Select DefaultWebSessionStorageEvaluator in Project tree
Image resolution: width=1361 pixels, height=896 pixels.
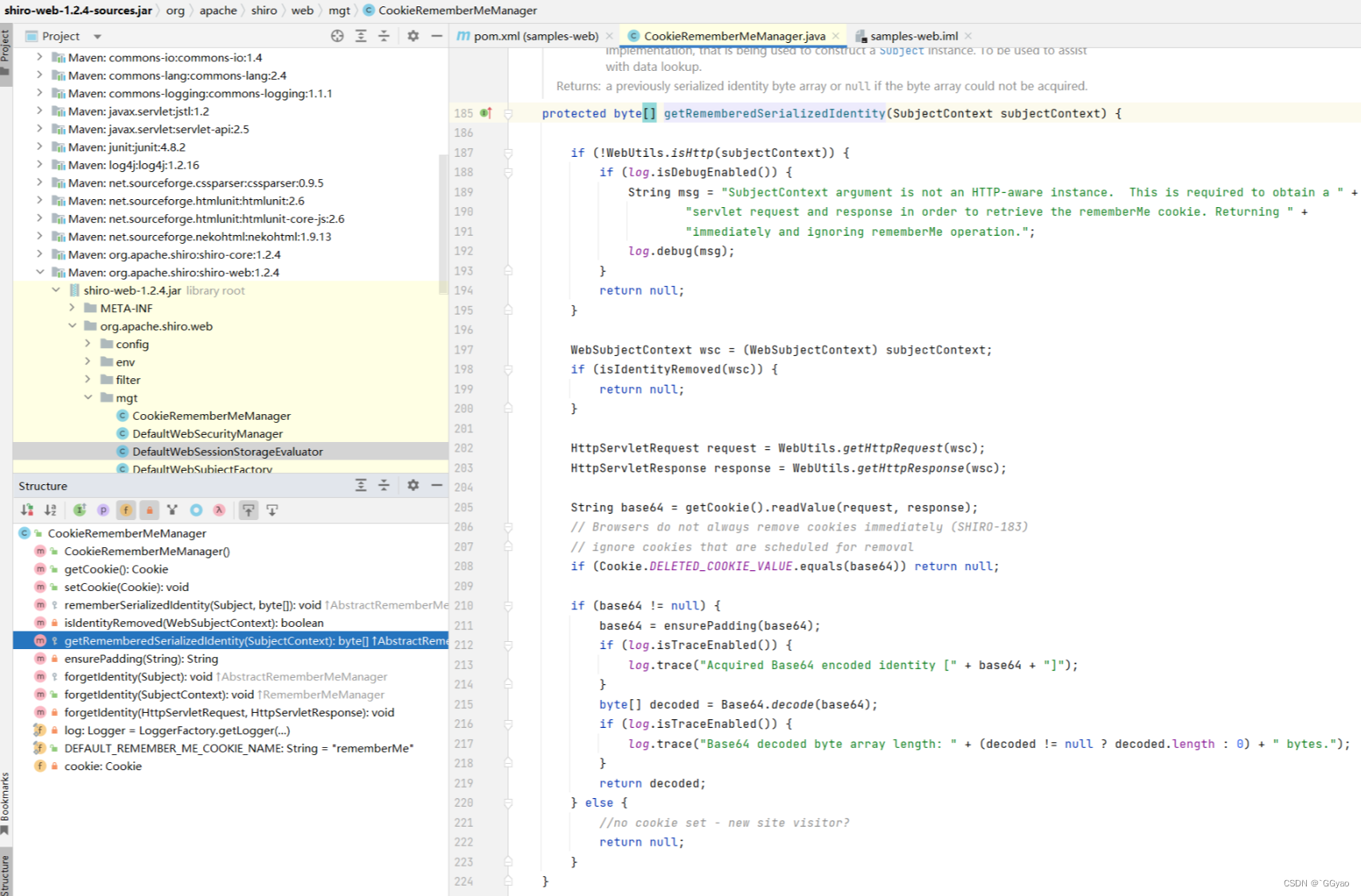[230, 452]
